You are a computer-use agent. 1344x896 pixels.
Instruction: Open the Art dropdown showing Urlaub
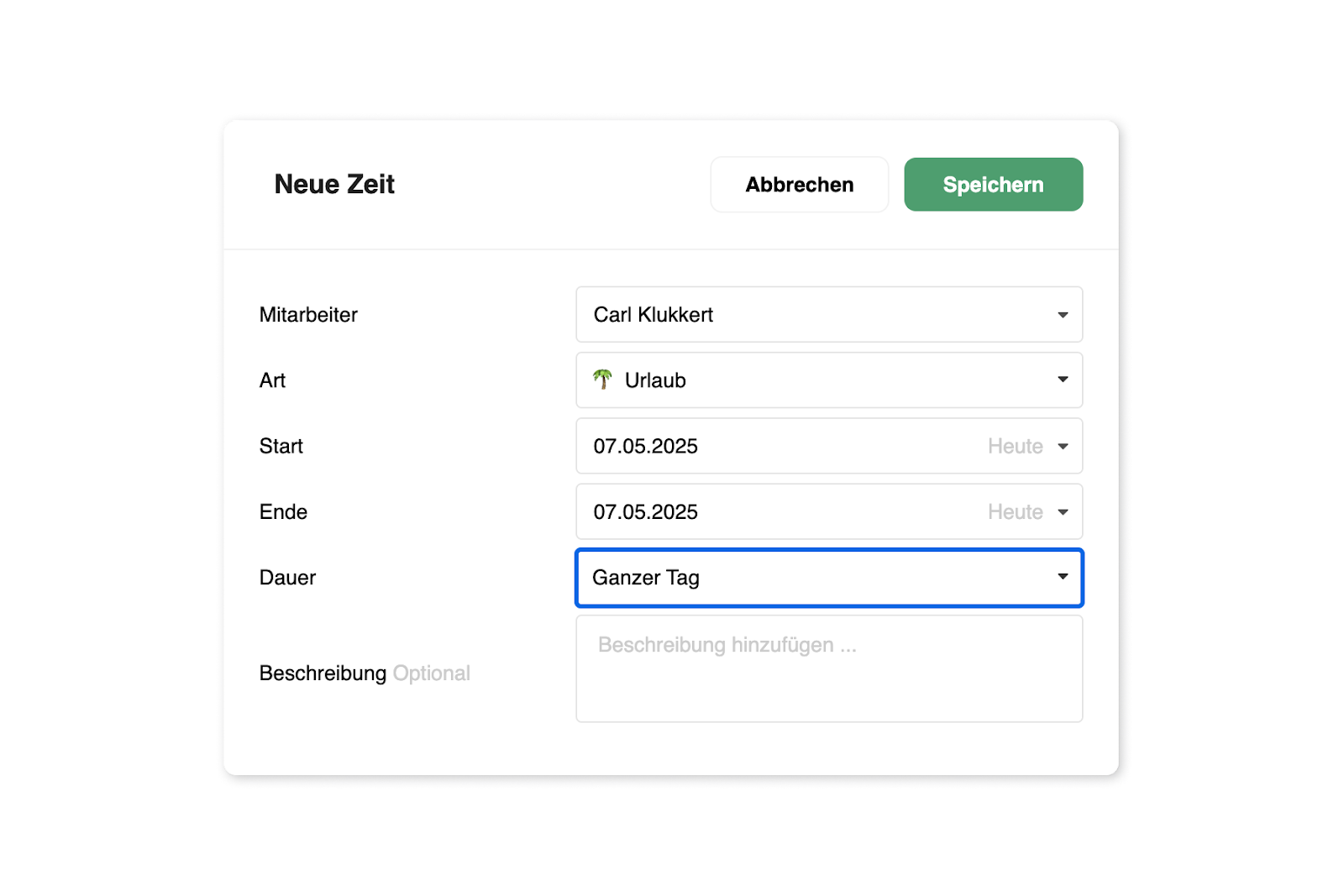[829, 380]
